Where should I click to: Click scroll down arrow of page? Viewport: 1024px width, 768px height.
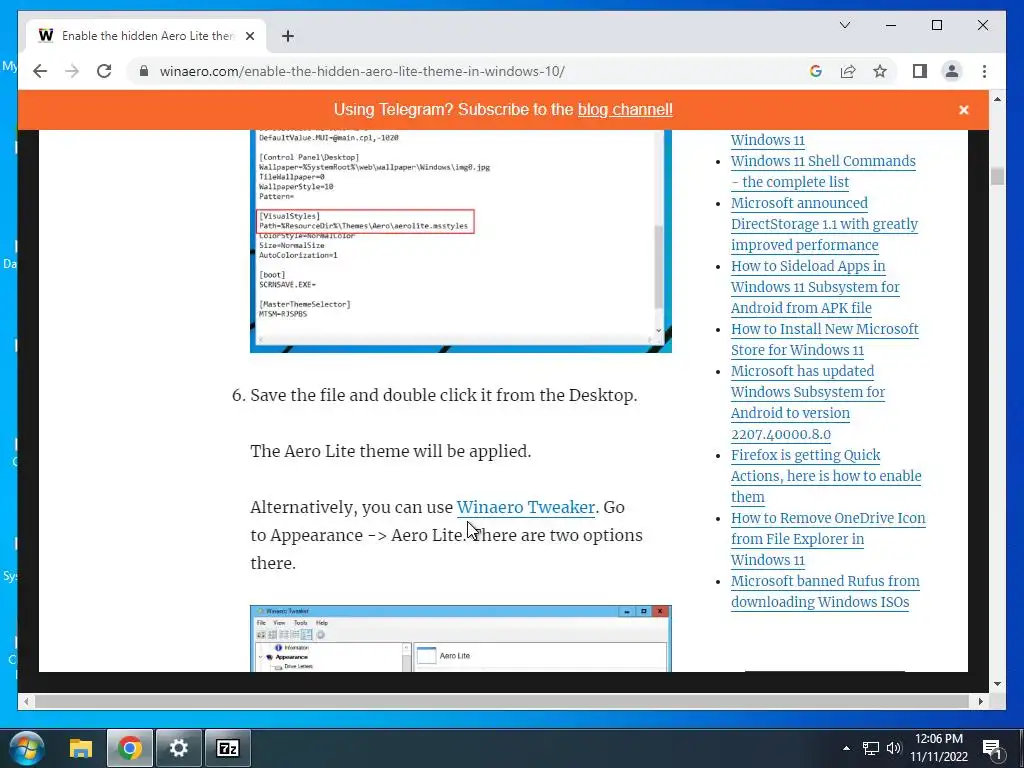[997, 684]
